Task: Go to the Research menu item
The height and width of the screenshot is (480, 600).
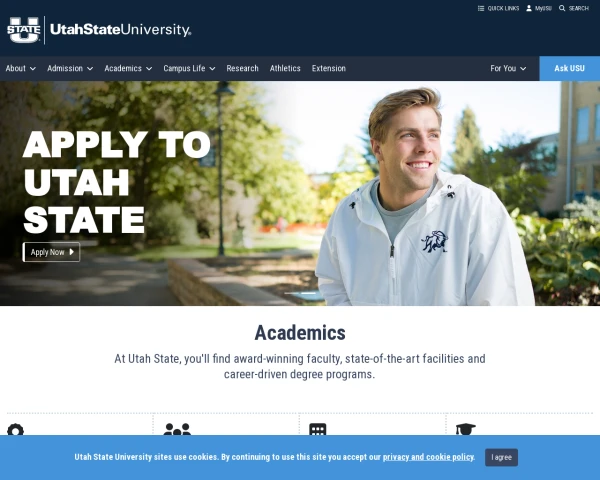Action: [x=243, y=68]
